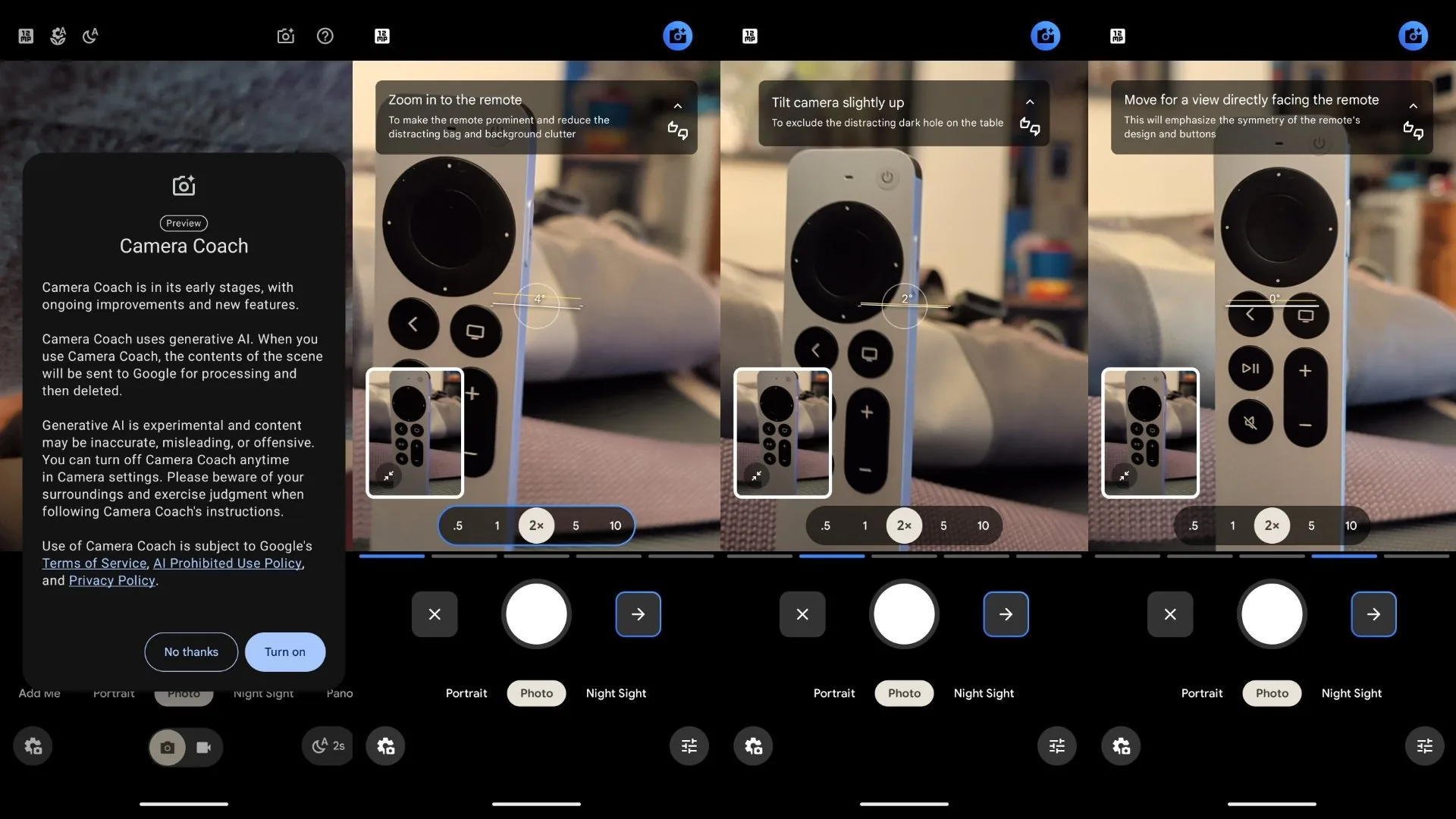Dismiss coaching with X in third panel

pyautogui.click(x=802, y=614)
